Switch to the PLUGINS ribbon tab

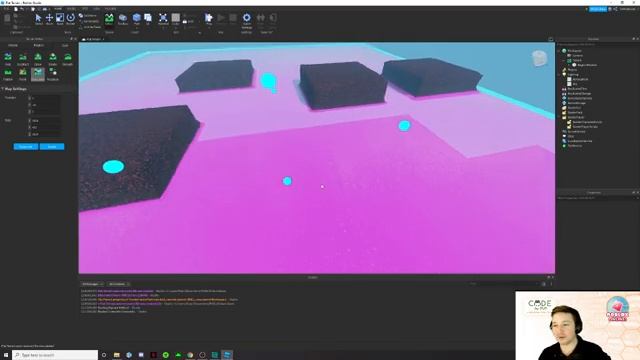coord(110,9)
